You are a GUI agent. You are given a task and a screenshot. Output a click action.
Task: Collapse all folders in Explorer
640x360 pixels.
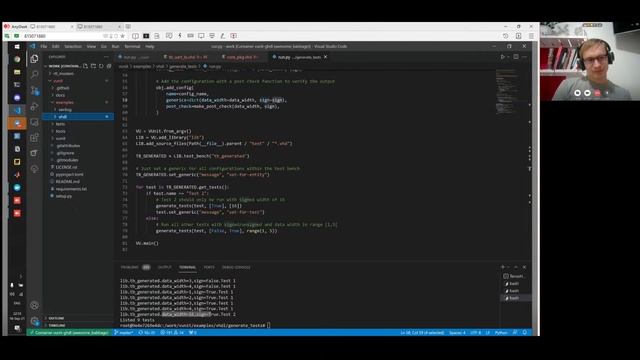pos(109,66)
